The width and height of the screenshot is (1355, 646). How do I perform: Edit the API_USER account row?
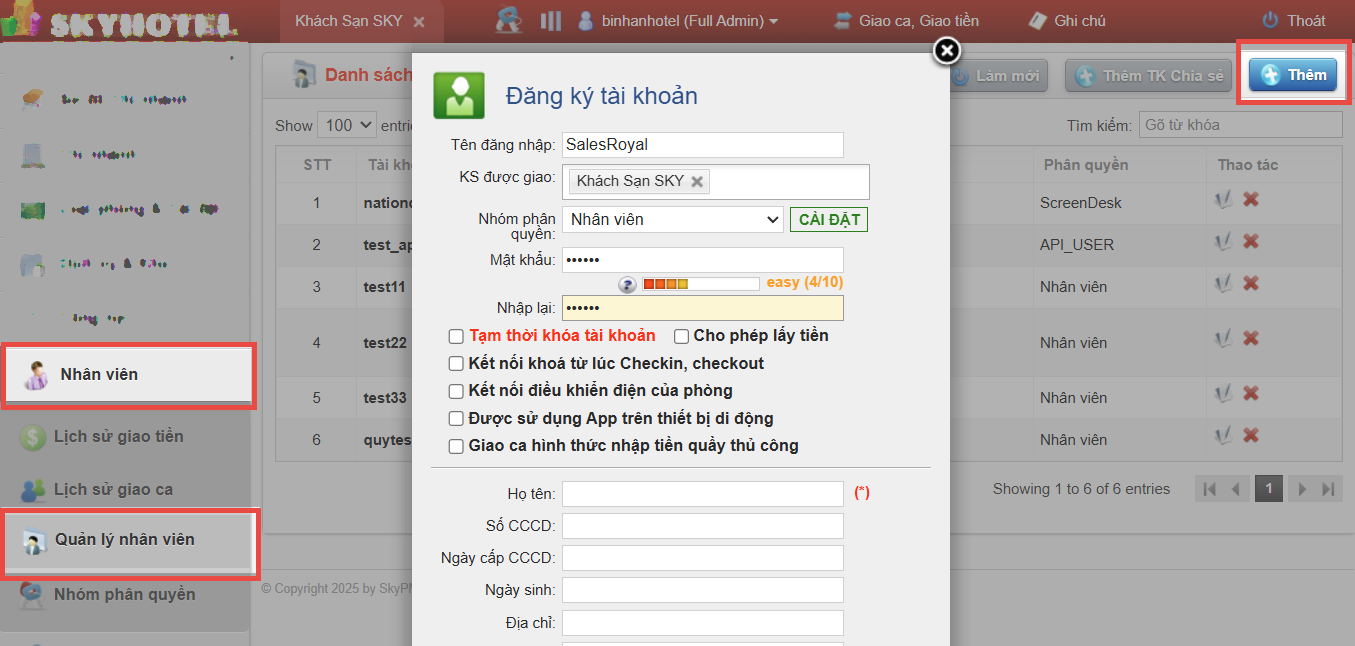(x=1221, y=243)
